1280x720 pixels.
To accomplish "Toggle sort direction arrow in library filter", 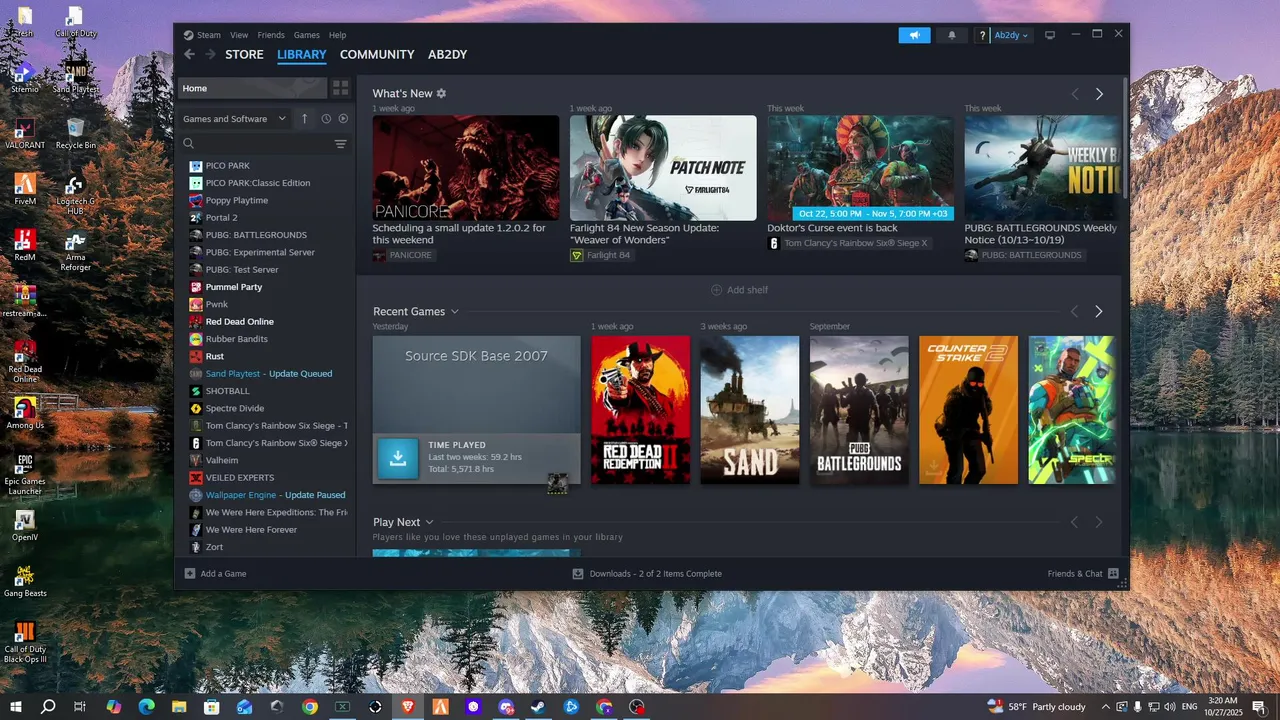I will (305, 118).
